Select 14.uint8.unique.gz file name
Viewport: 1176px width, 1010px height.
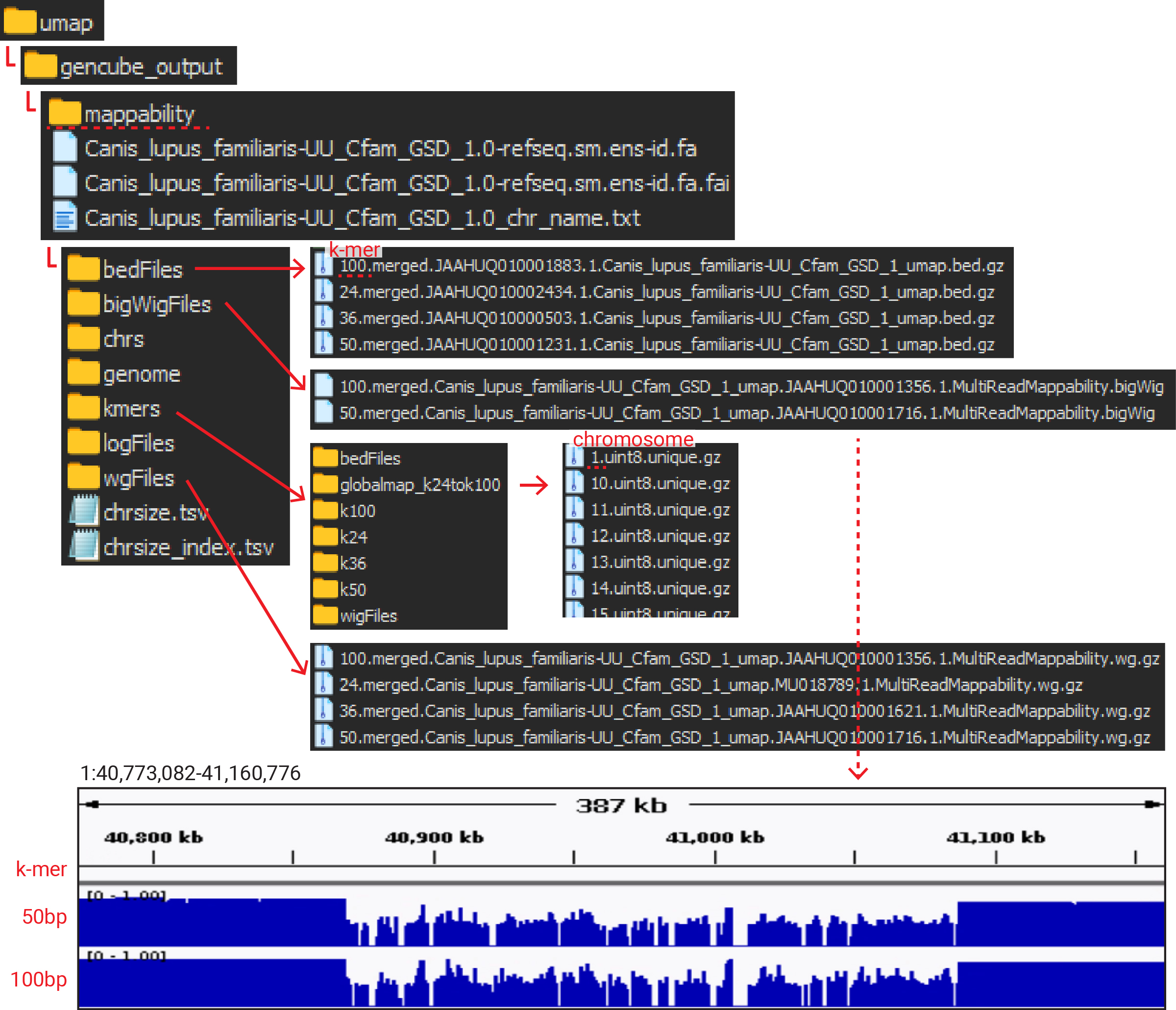(x=660, y=588)
